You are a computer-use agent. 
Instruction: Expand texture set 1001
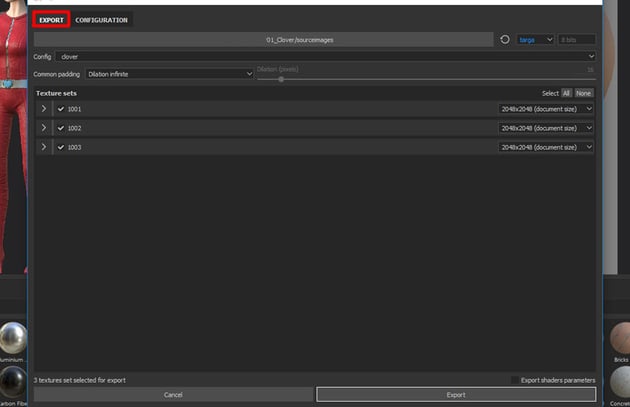(44, 109)
